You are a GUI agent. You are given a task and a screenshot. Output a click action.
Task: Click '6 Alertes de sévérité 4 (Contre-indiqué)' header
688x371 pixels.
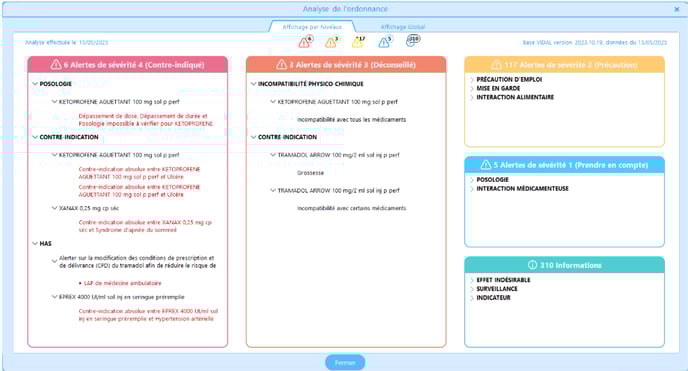pyautogui.click(x=128, y=65)
